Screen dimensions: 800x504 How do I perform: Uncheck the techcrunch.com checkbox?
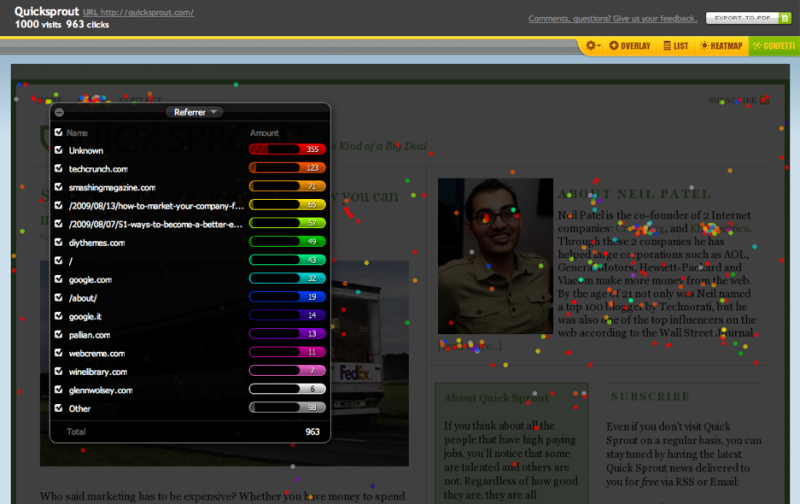coord(59,168)
